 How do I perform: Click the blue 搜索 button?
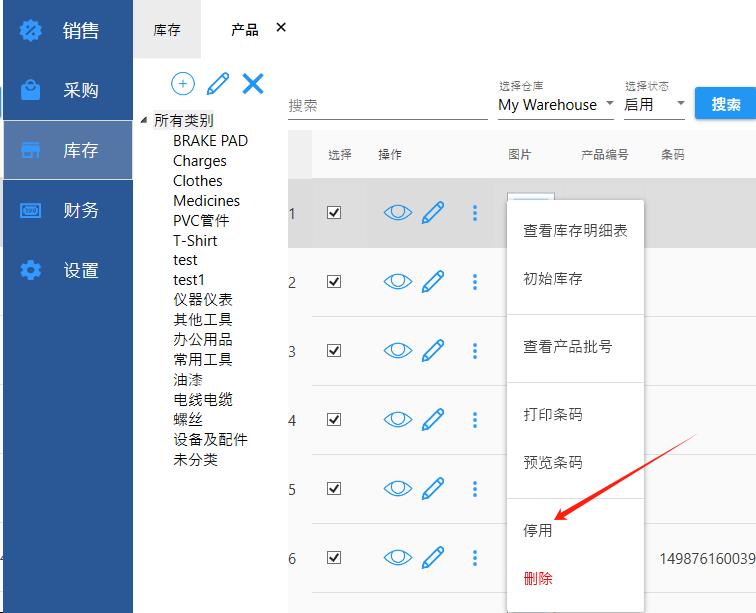(725, 104)
